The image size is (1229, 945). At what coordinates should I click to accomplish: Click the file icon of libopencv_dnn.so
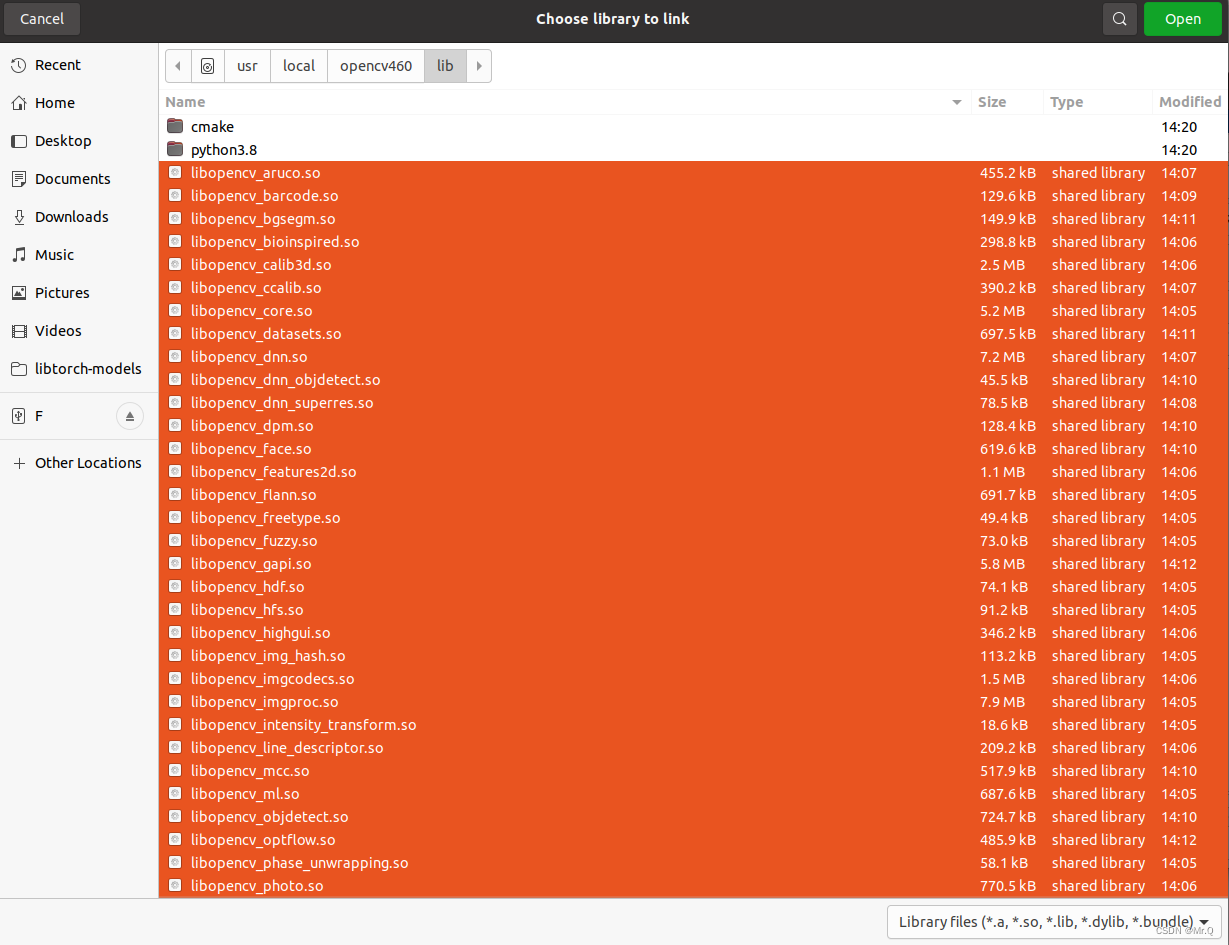point(175,356)
